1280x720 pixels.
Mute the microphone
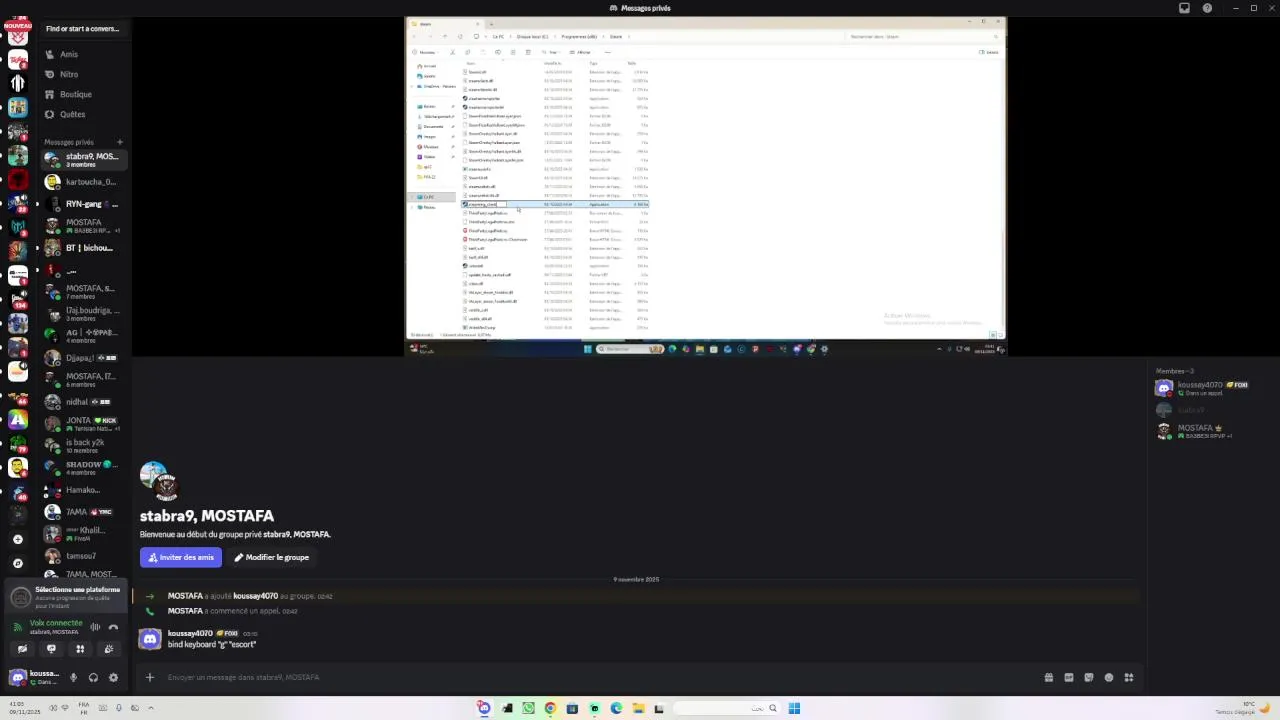click(73, 677)
